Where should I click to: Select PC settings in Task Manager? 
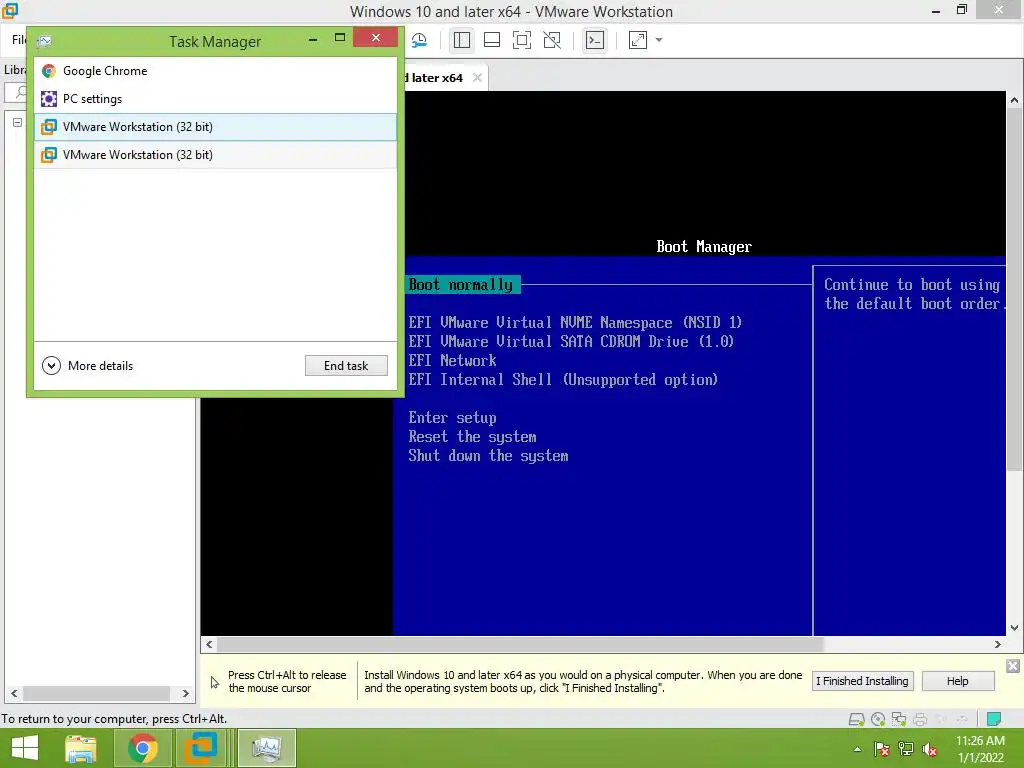point(216,99)
